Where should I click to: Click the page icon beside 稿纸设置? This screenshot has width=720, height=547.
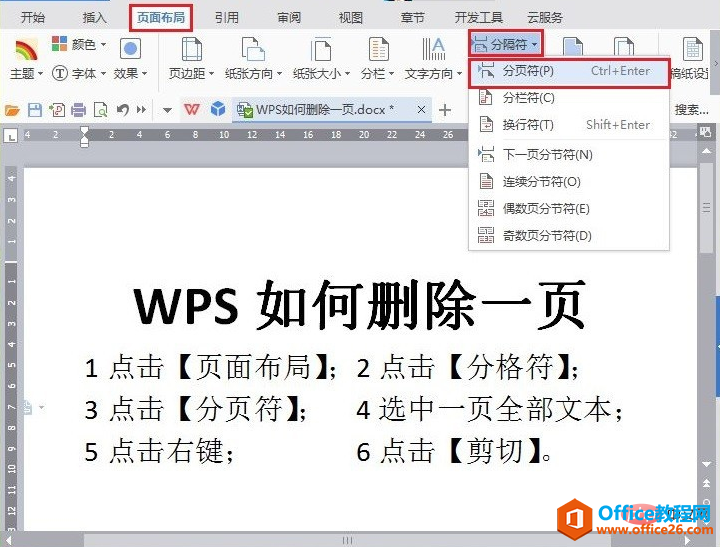pyautogui.click(x=624, y=48)
